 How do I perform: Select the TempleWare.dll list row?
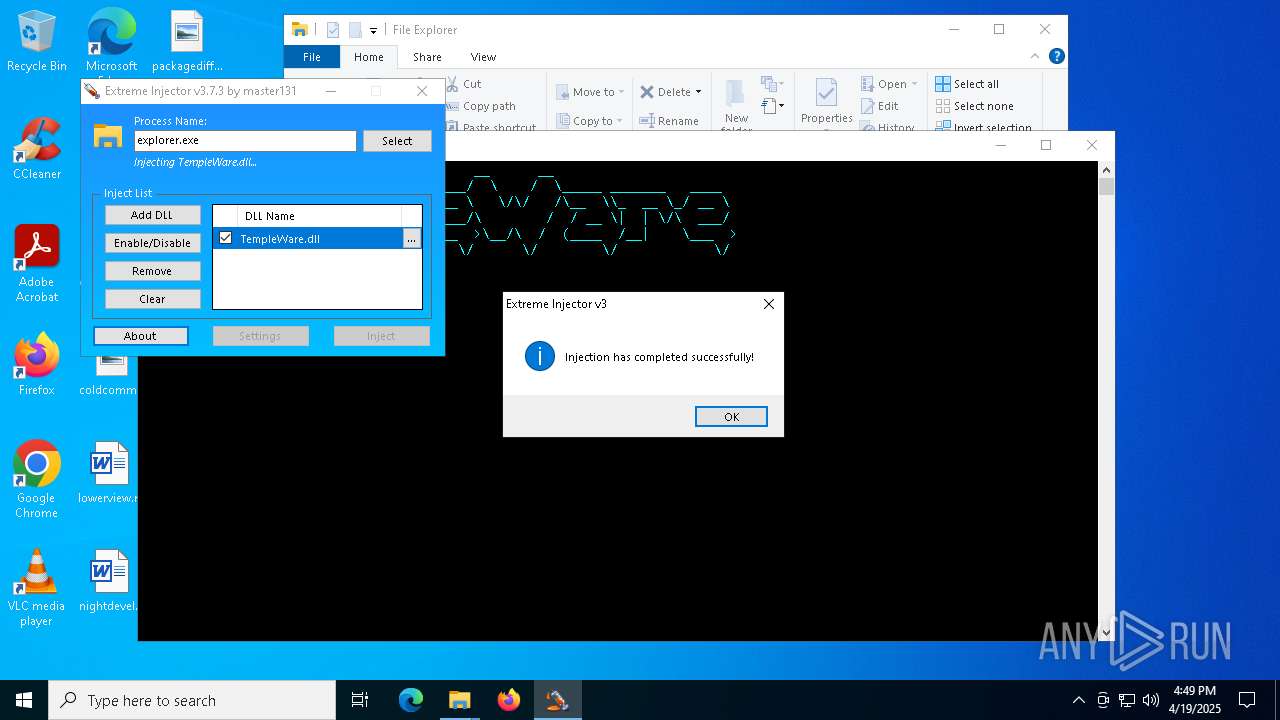pyautogui.click(x=317, y=239)
